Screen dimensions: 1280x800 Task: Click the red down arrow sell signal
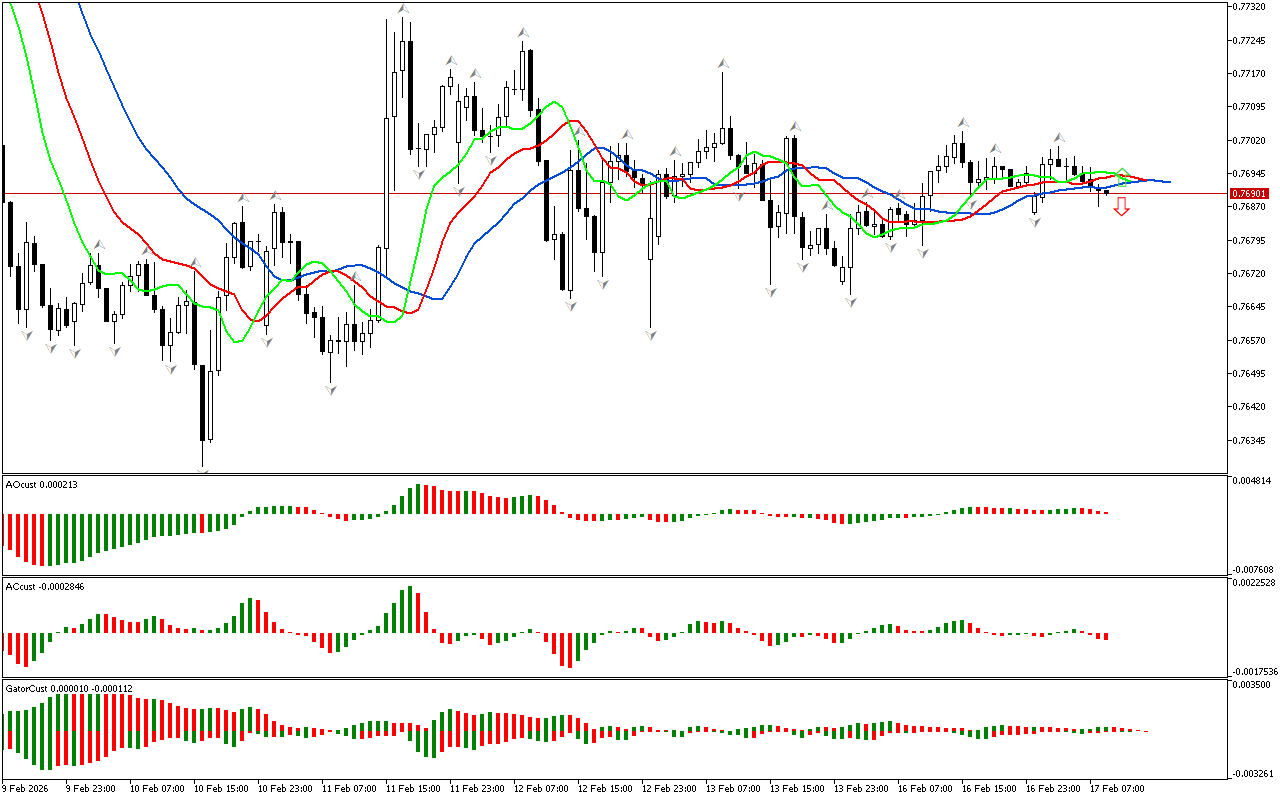click(x=1122, y=207)
